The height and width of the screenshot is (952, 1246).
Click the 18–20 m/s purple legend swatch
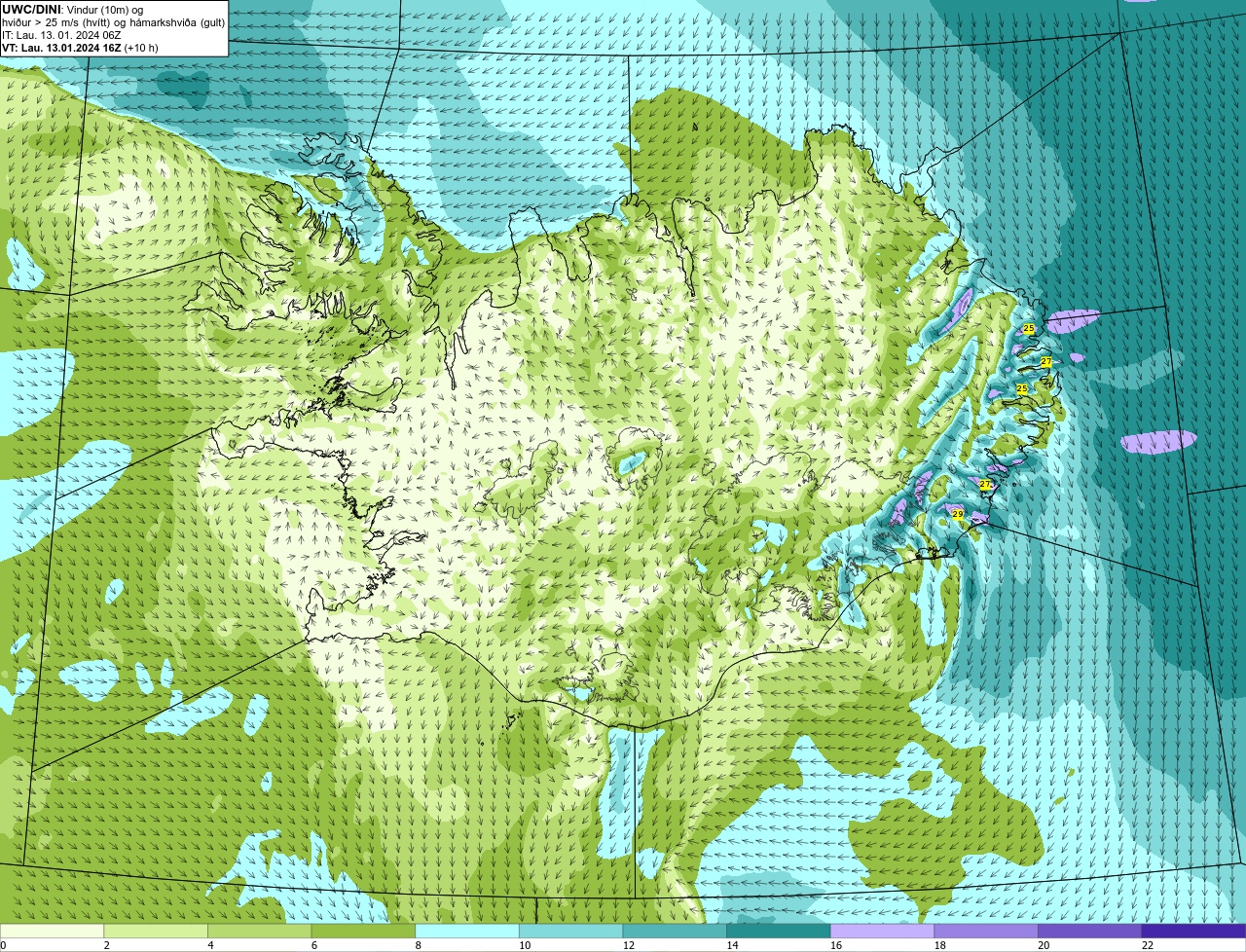pos(986,931)
